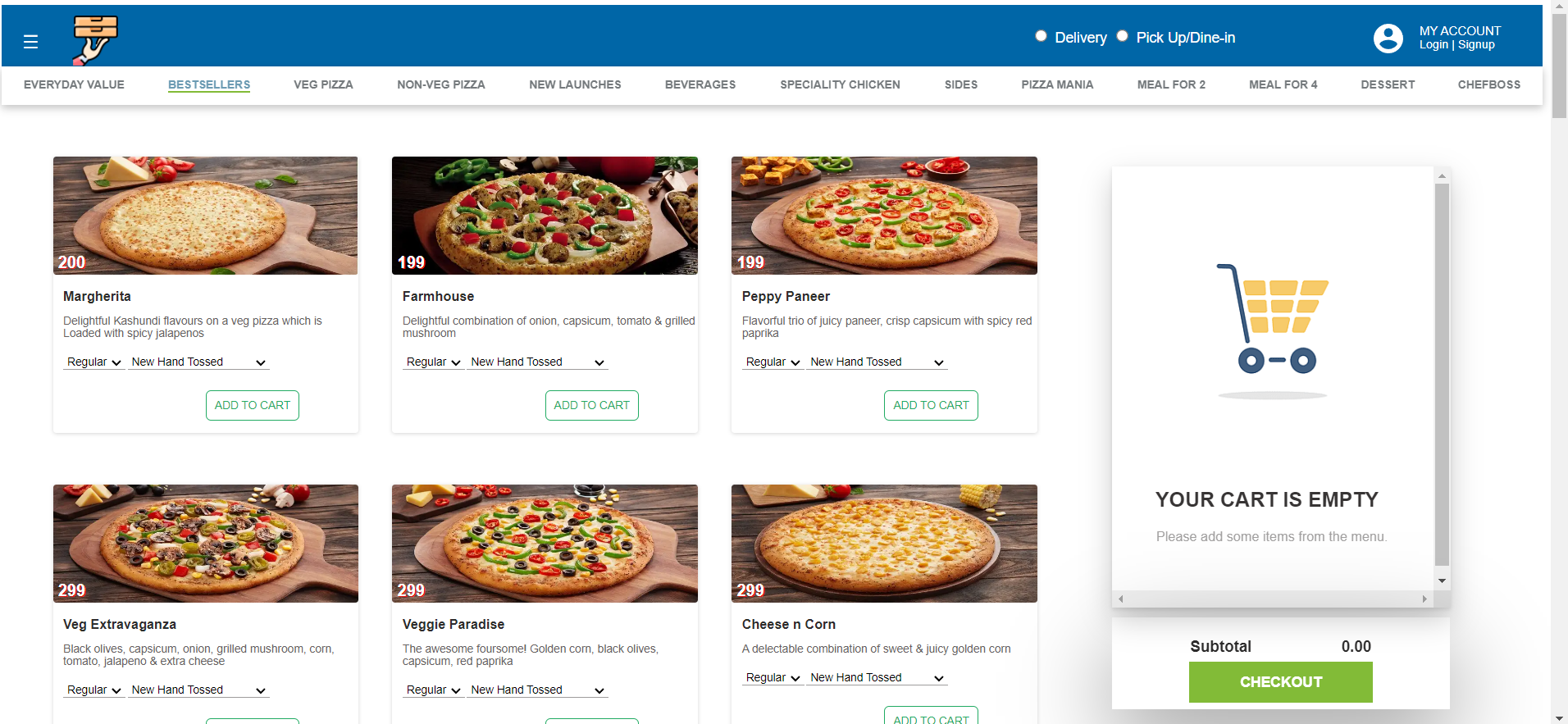The height and width of the screenshot is (724, 1568).
Task: Click the My Account user avatar icon
Action: click(x=1388, y=38)
